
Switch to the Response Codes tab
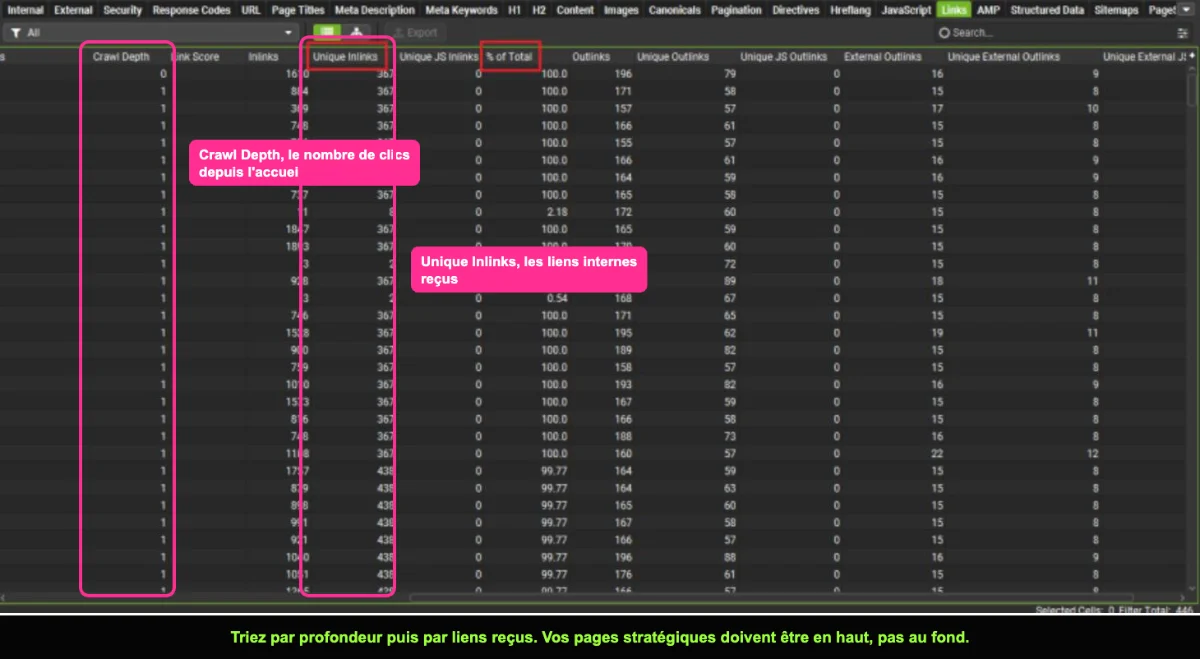click(x=192, y=10)
